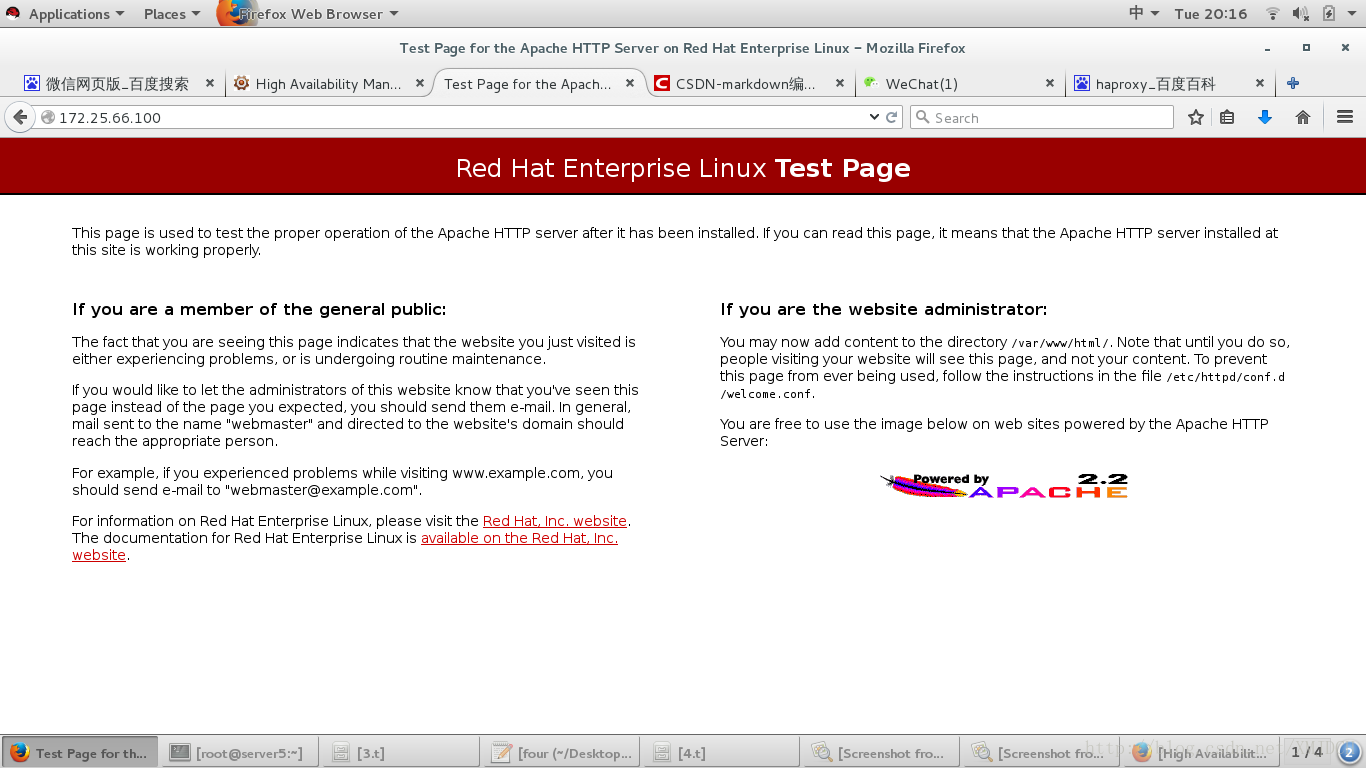Minimize the Firefox window
This screenshot has width=1366, height=768.
(1268, 48)
